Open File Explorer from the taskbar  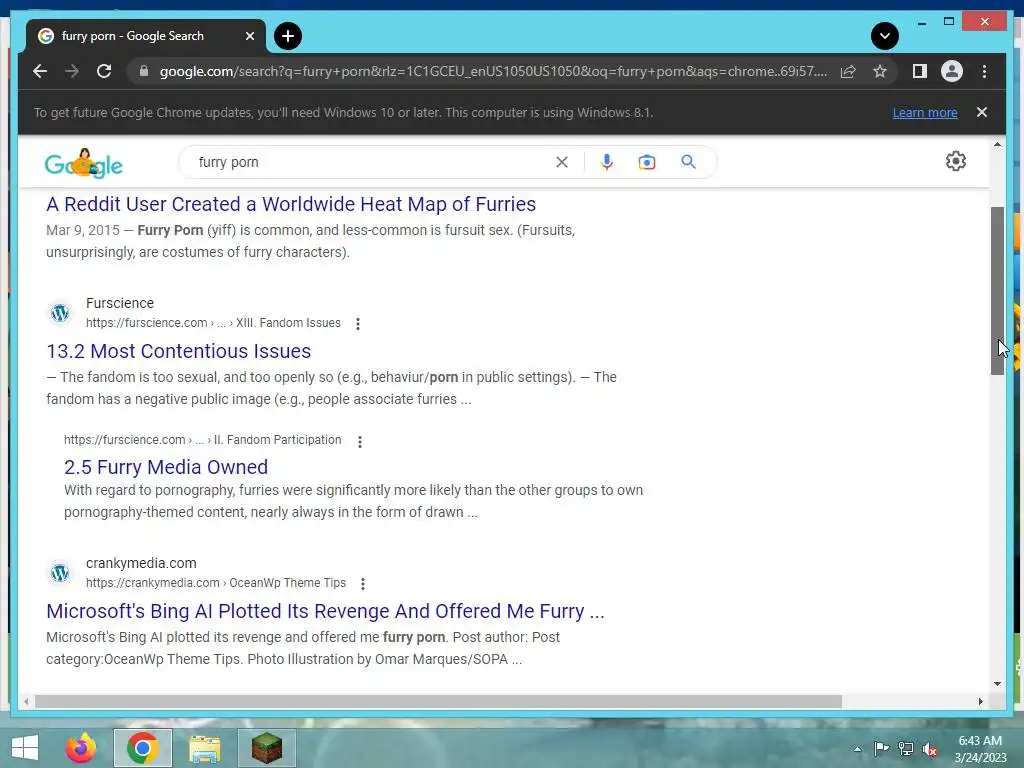[204, 748]
